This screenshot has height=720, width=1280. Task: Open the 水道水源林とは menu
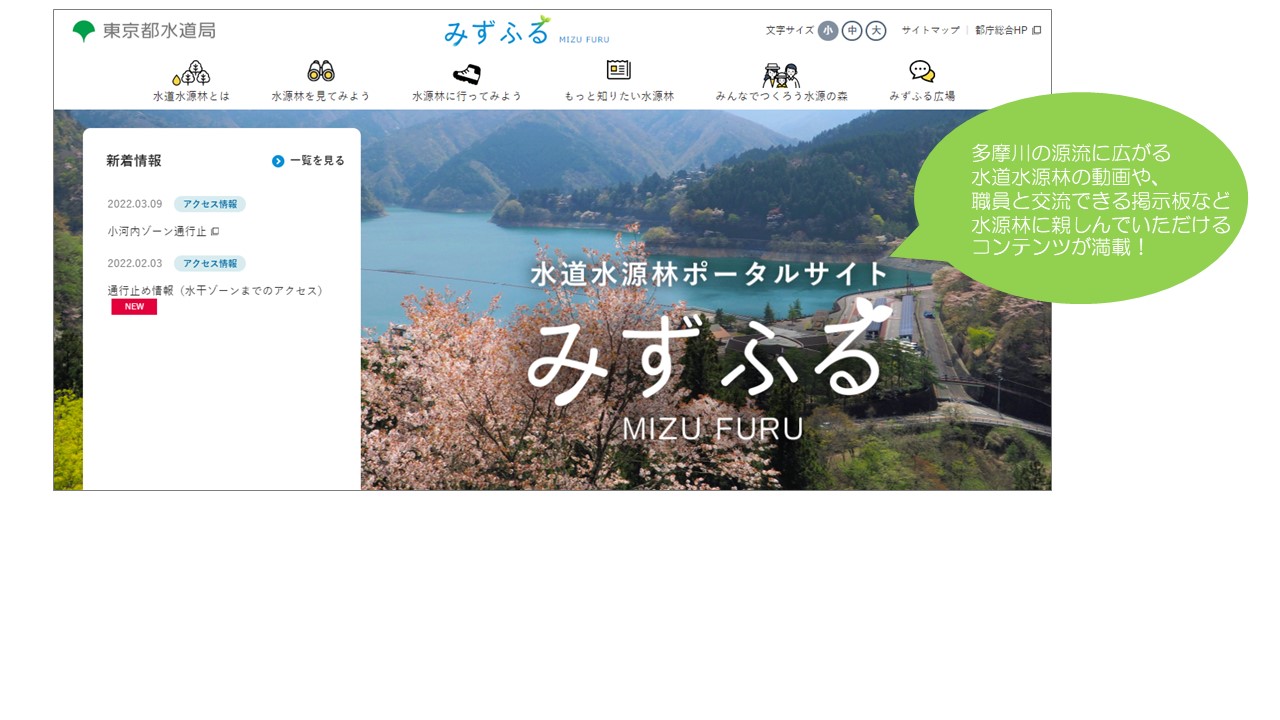click(191, 96)
